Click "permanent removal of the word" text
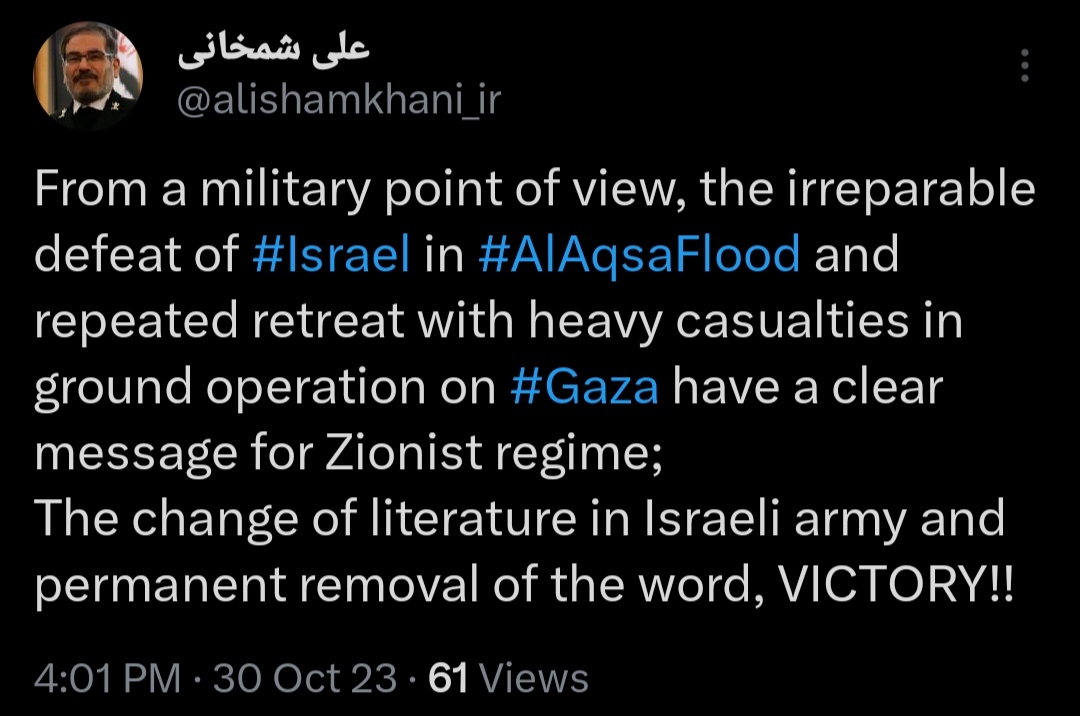This screenshot has width=1080, height=716. (399, 586)
